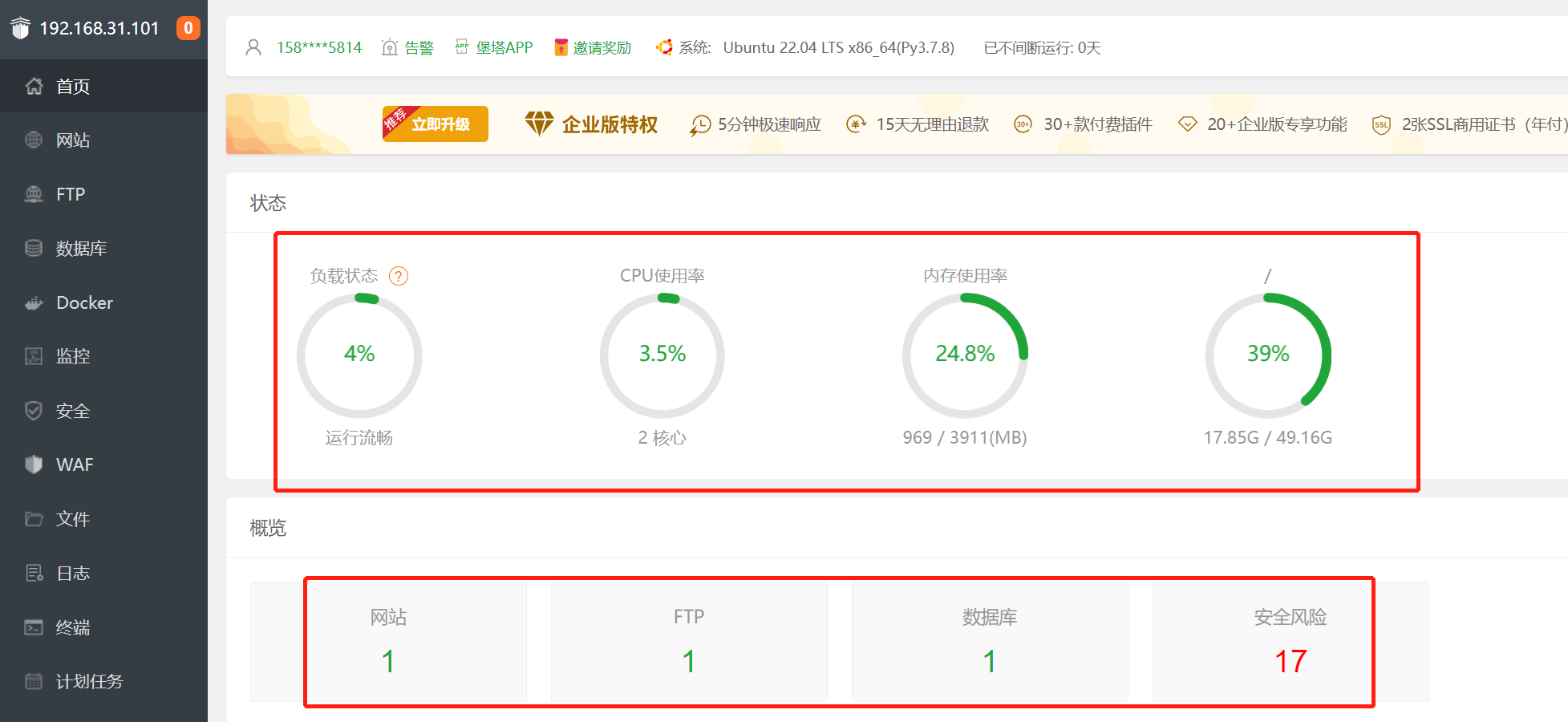The width and height of the screenshot is (1568, 722).
Task: Click the home icon beside 首页
Action: pyautogui.click(x=34, y=86)
